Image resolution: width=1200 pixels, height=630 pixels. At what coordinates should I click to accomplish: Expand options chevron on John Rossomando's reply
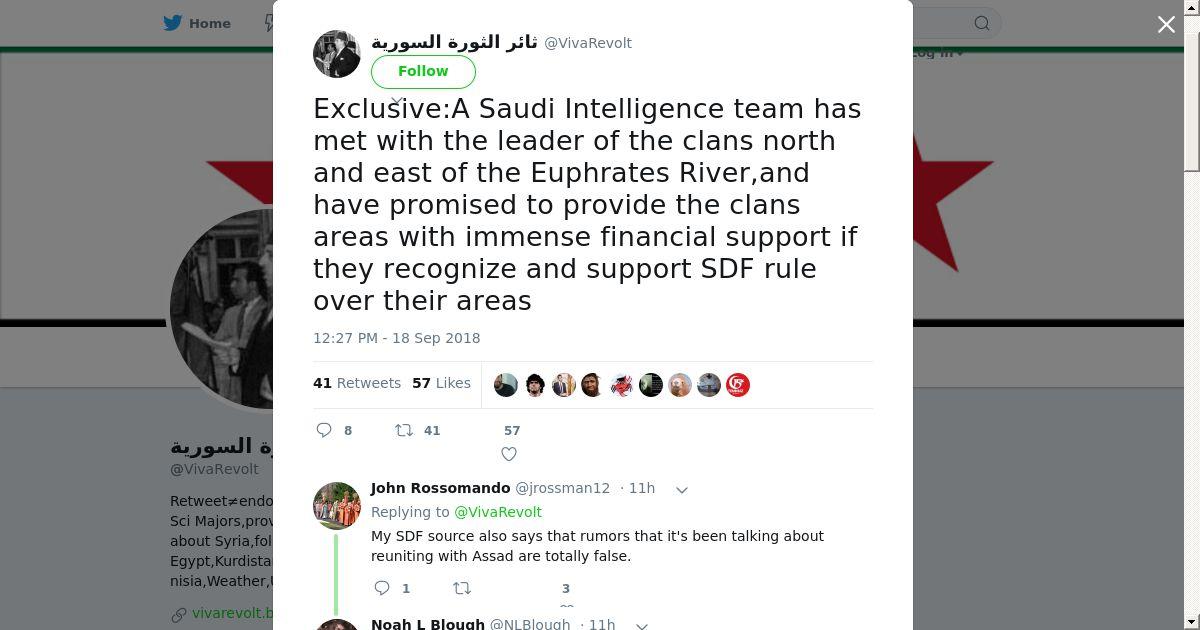(682, 489)
